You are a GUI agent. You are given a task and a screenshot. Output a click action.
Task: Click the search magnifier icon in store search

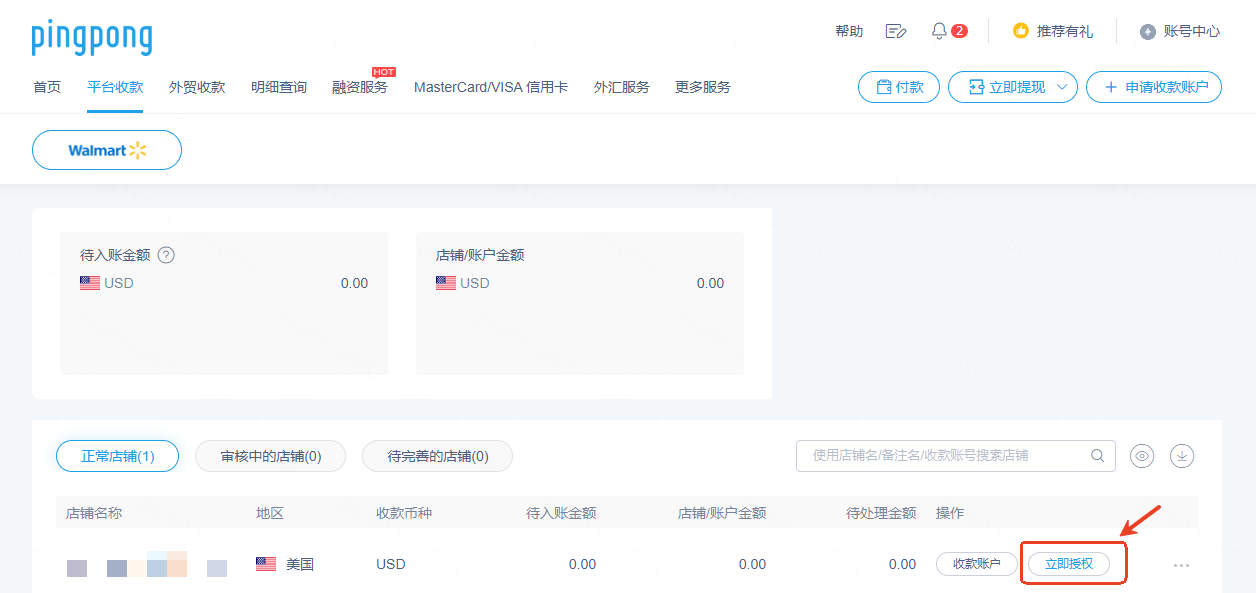pos(1098,456)
